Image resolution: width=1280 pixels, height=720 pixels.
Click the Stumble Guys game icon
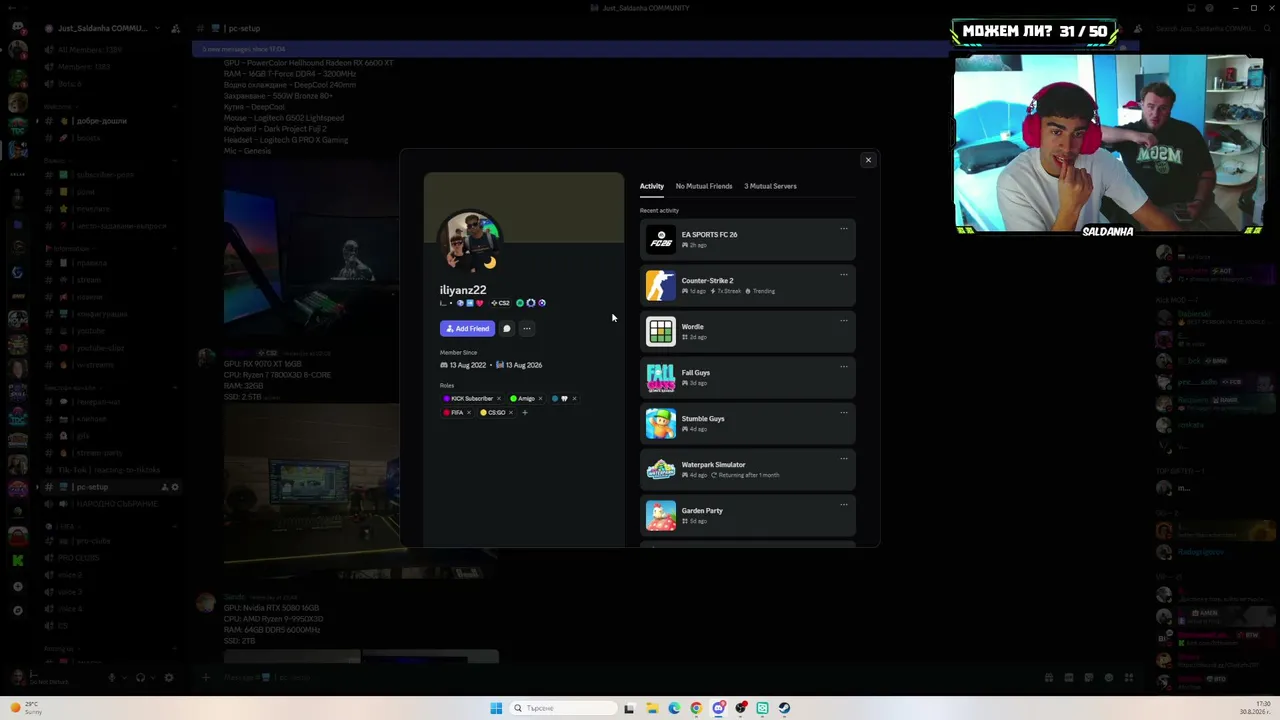pyautogui.click(x=660, y=424)
